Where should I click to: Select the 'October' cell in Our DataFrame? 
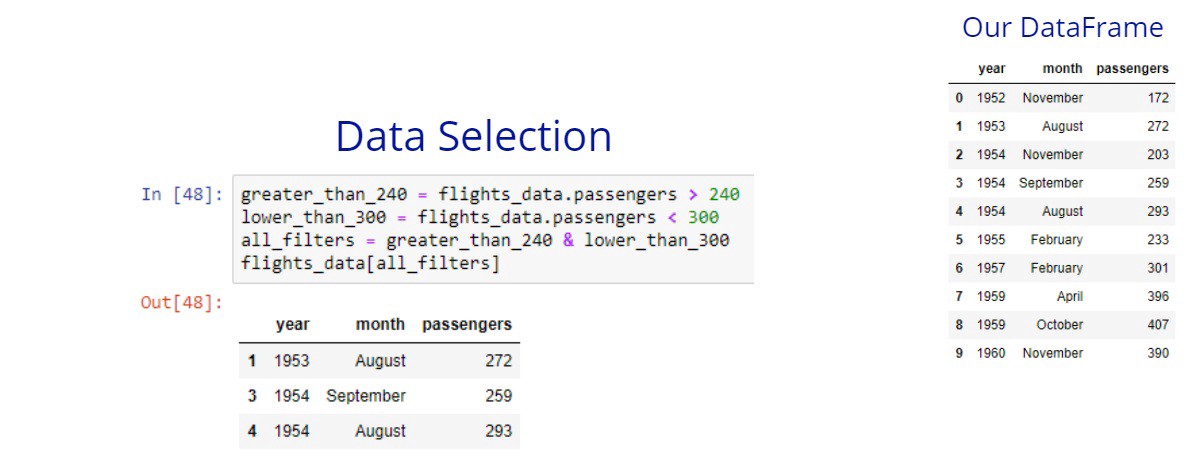1059,325
